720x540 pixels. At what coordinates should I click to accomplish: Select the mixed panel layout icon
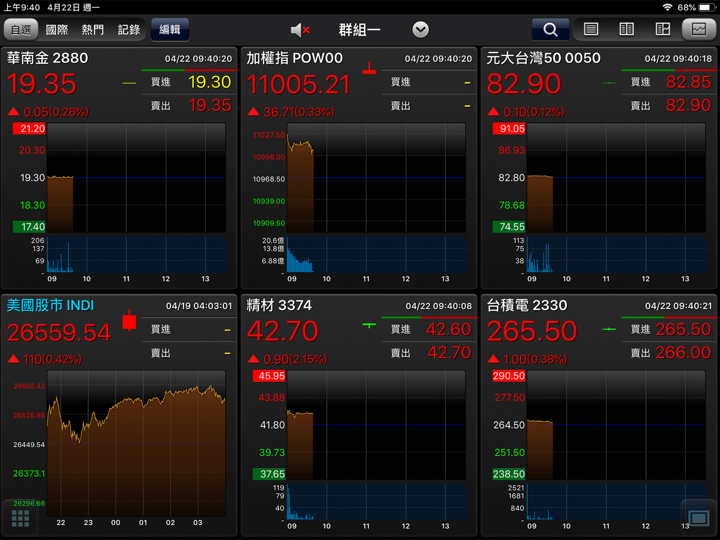tap(662, 30)
